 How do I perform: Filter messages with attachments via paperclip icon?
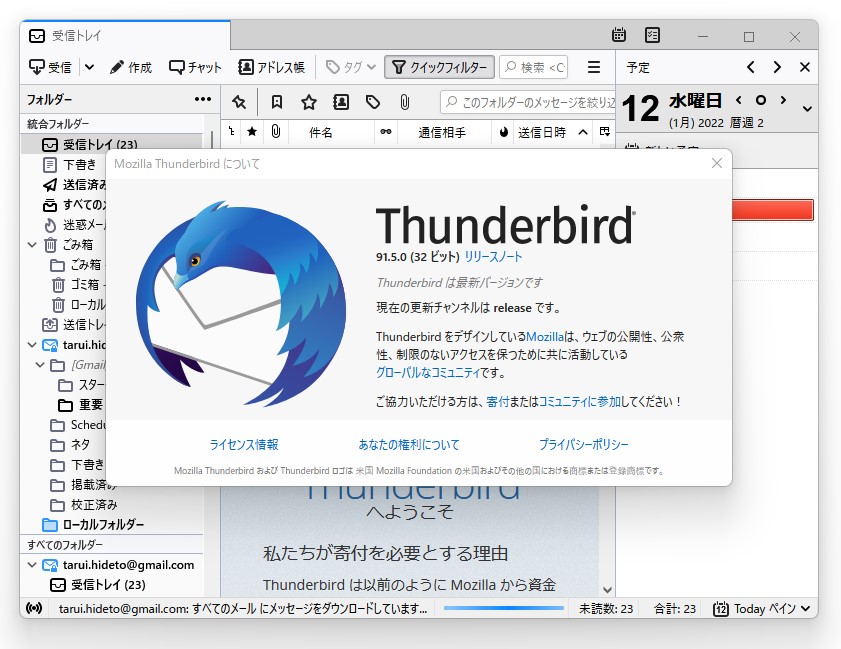pyautogui.click(x=405, y=101)
